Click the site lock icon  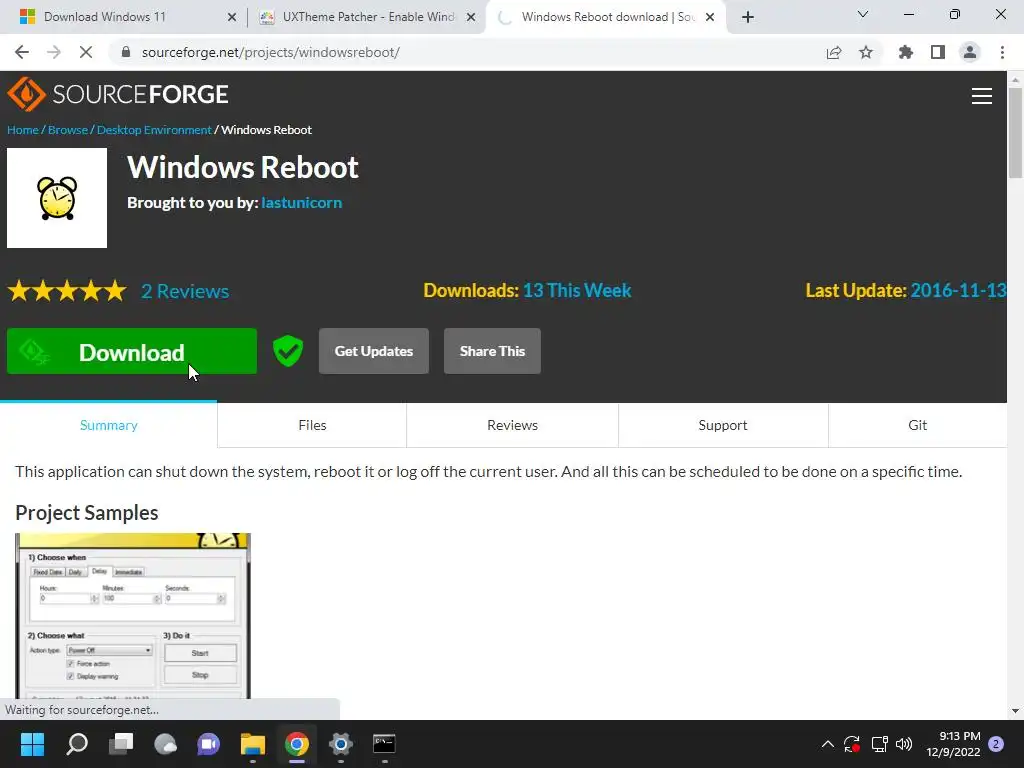[x=126, y=52]
